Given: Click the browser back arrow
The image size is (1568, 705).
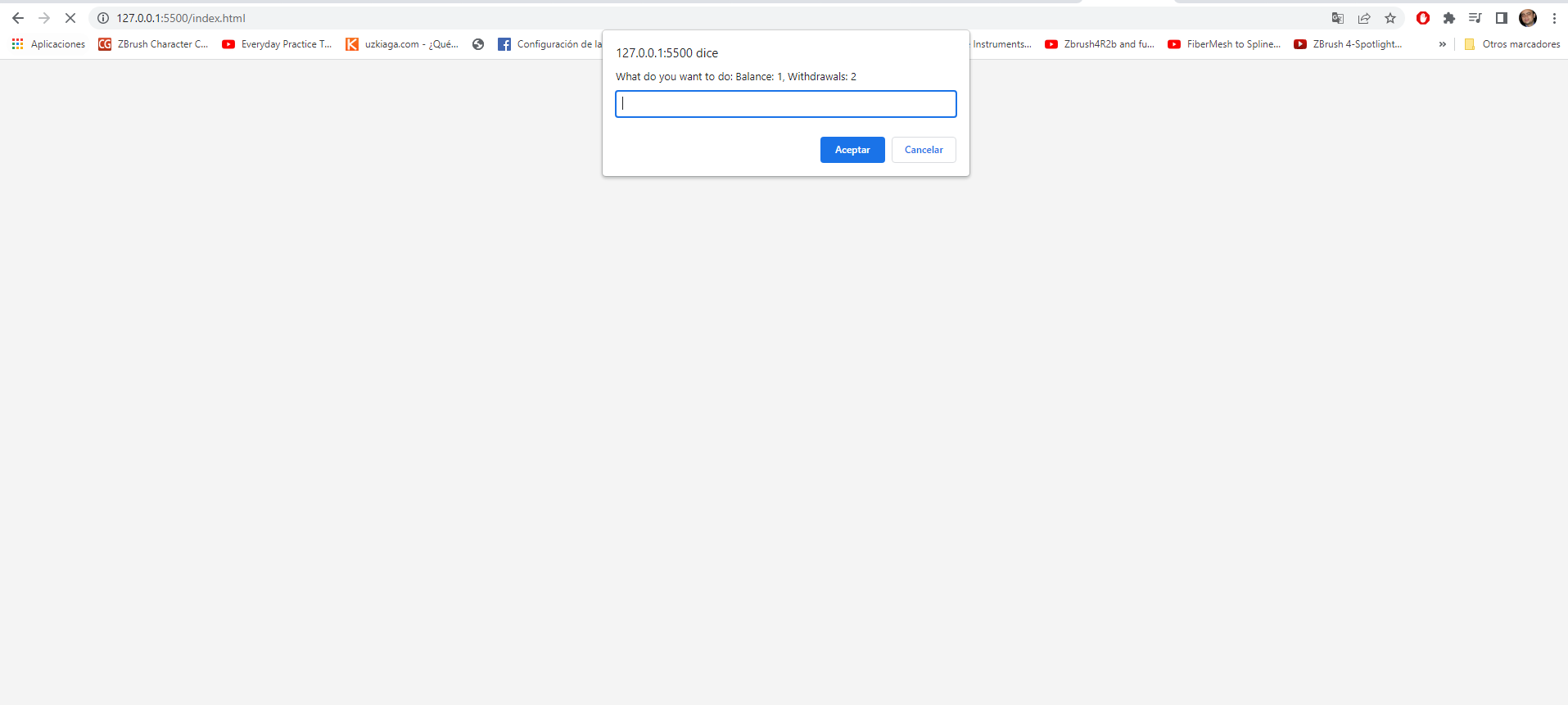Looking at the screenshot, I should [18, 18].
